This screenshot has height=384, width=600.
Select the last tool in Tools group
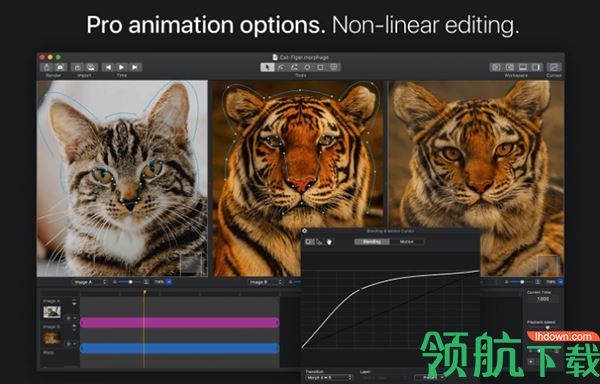tap(334, 67)
